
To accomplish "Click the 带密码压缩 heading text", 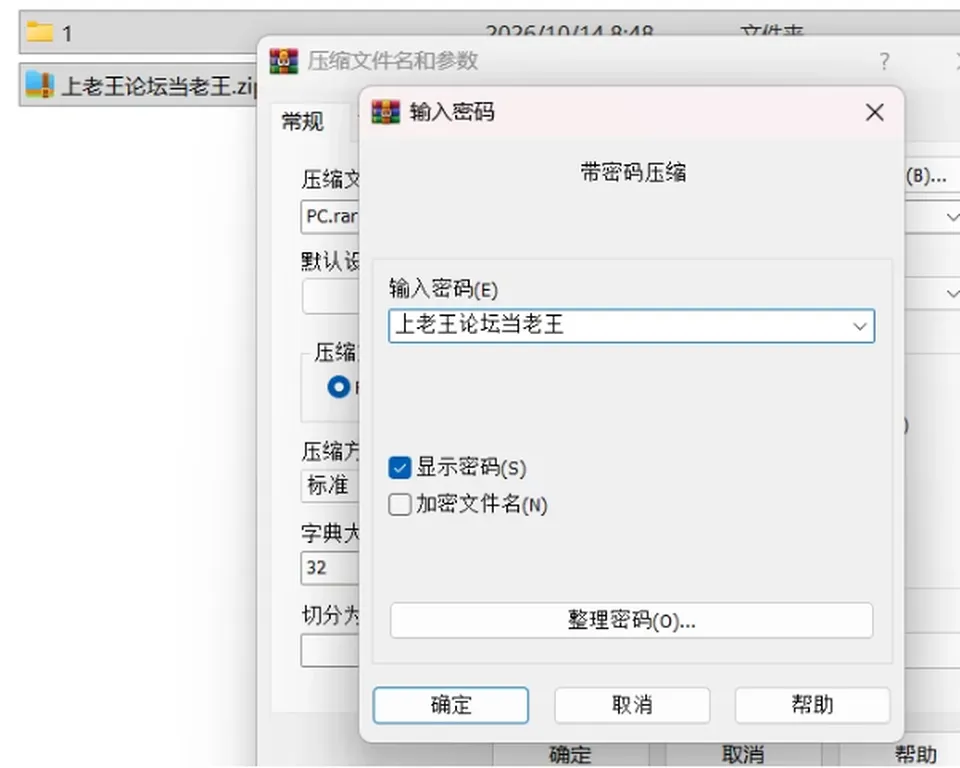I will pos(633,173).
